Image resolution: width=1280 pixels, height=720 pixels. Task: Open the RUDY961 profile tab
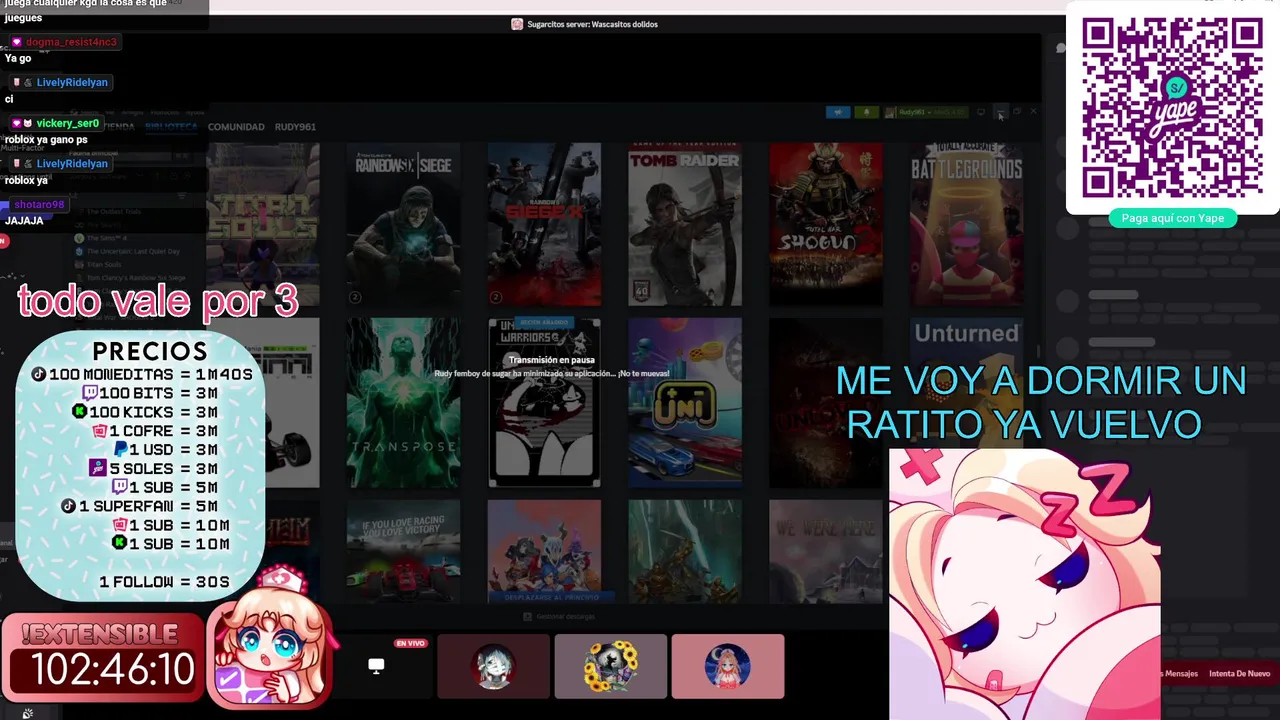(x=296, y=127)
